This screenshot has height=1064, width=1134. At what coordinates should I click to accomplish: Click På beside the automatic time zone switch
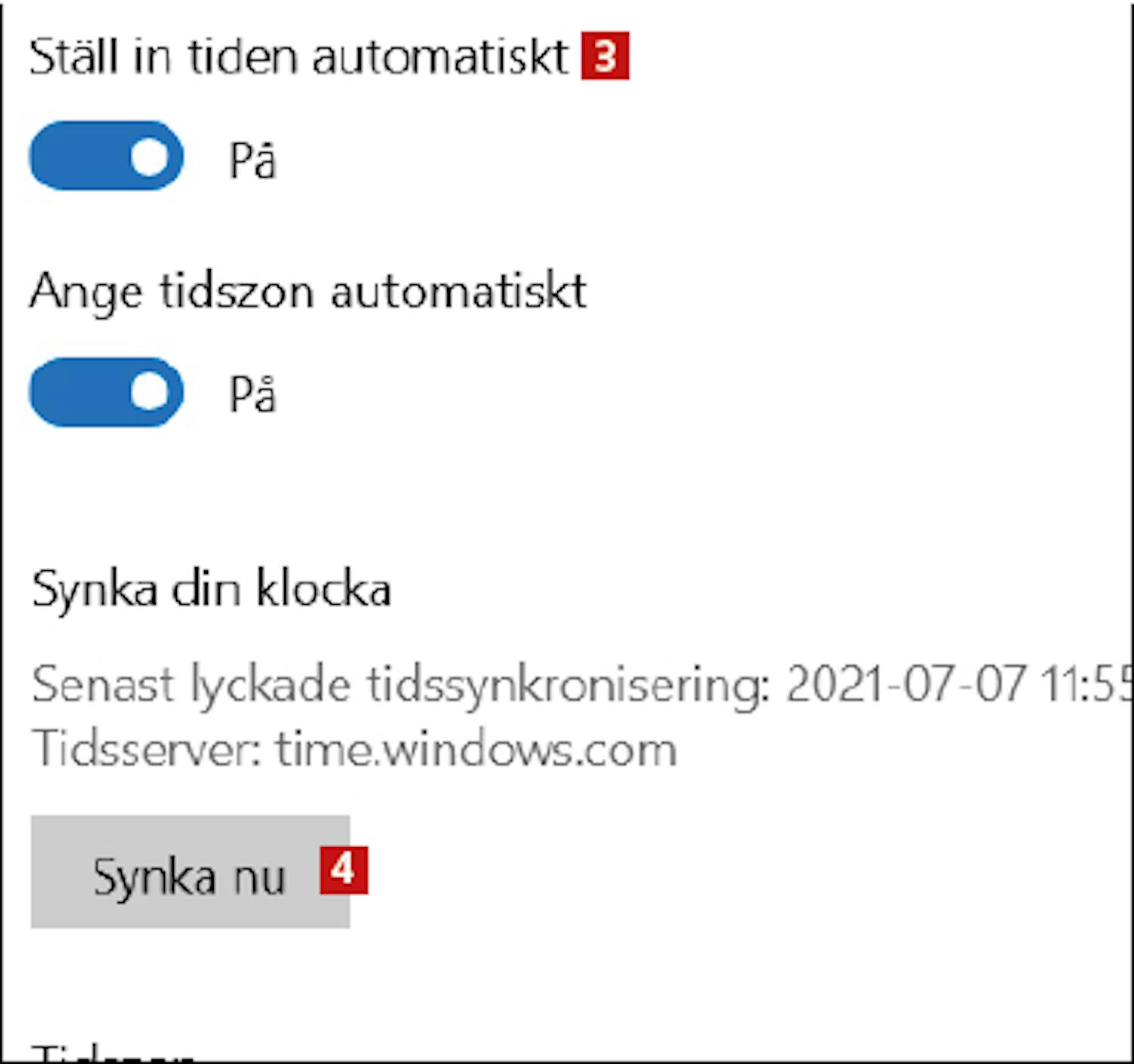click(253, 395)
